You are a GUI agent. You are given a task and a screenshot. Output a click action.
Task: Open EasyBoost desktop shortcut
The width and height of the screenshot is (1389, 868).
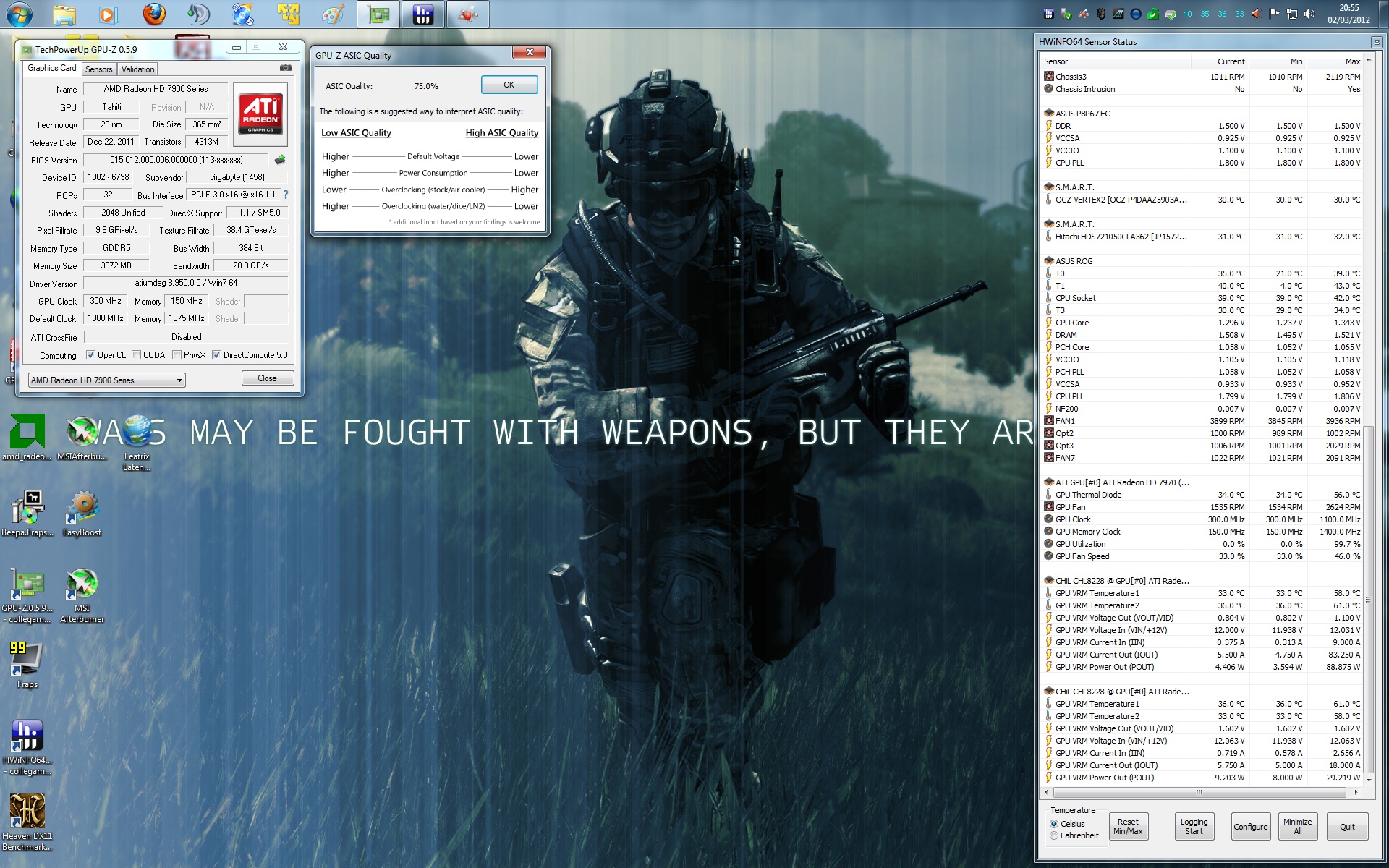point(82,514)
